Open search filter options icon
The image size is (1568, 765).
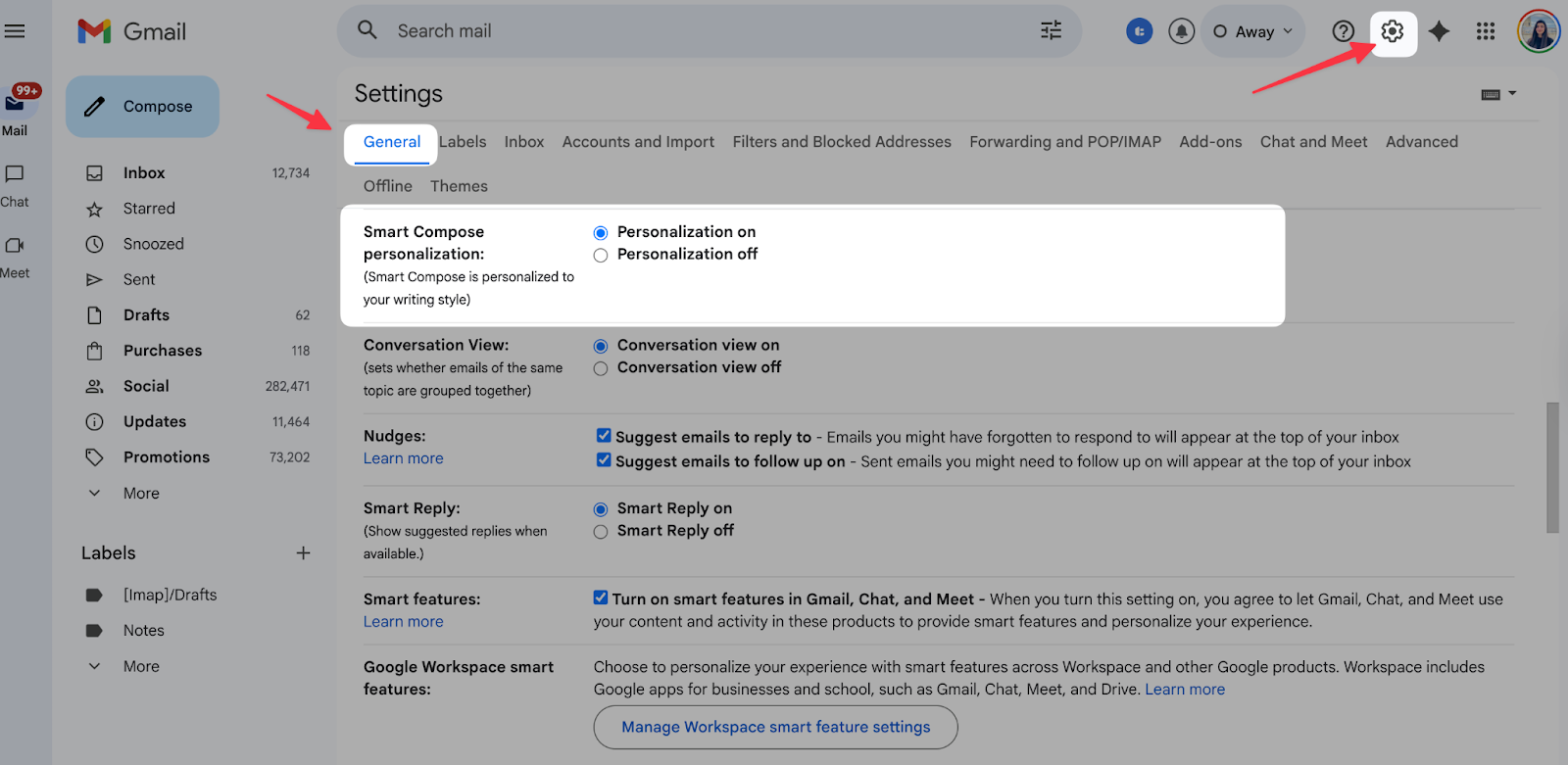pyautogui.click(x=1051, y=30)
